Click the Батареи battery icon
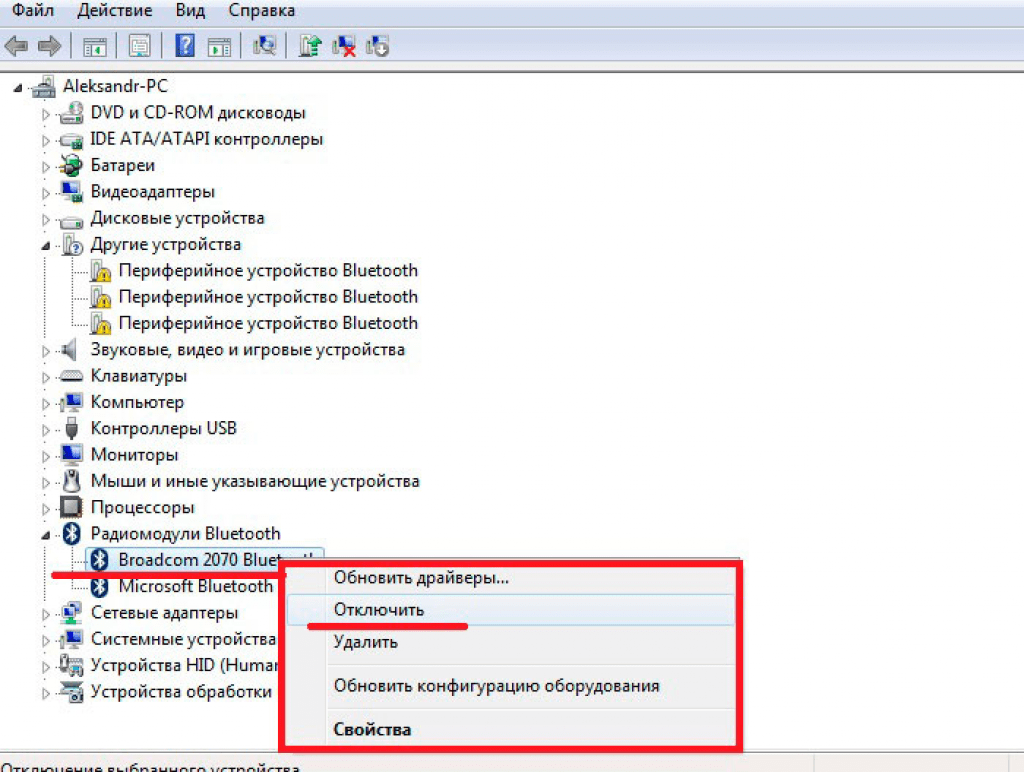This screenshot has height=772, width=1024. (71, 165)
